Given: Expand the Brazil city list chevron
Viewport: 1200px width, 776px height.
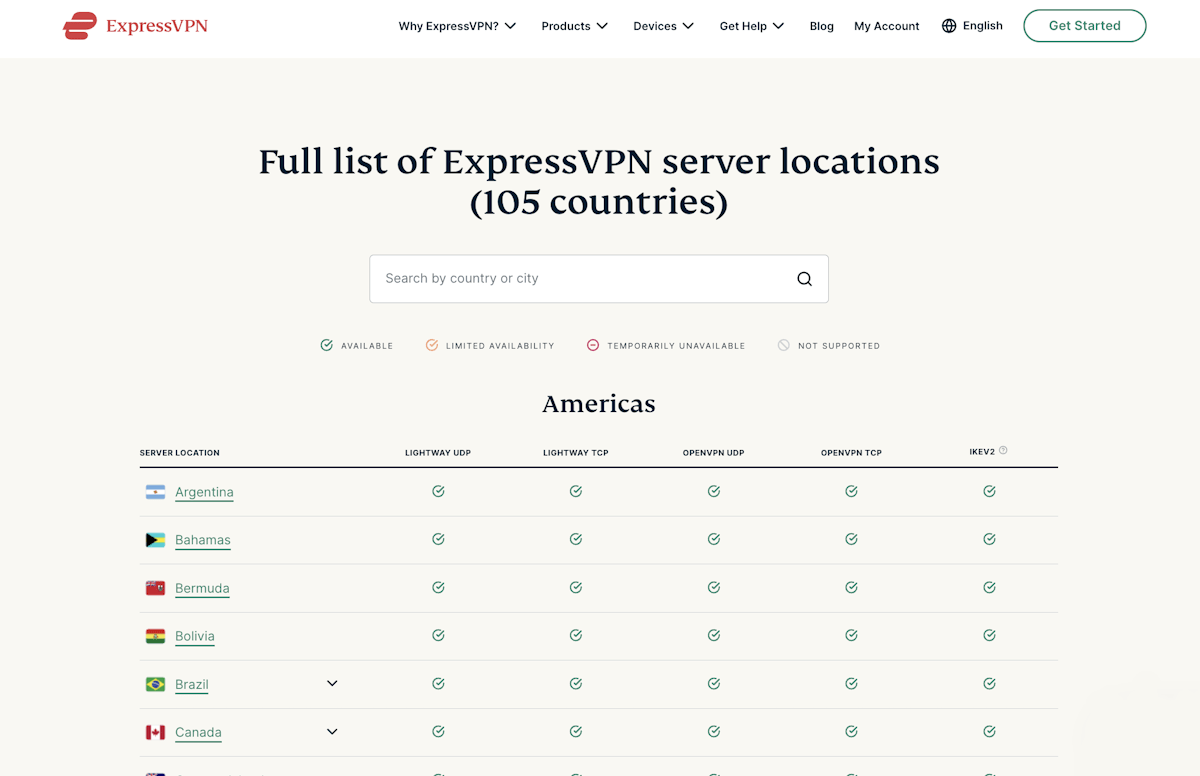Looking at the screenshot, I should click(332, 683).
